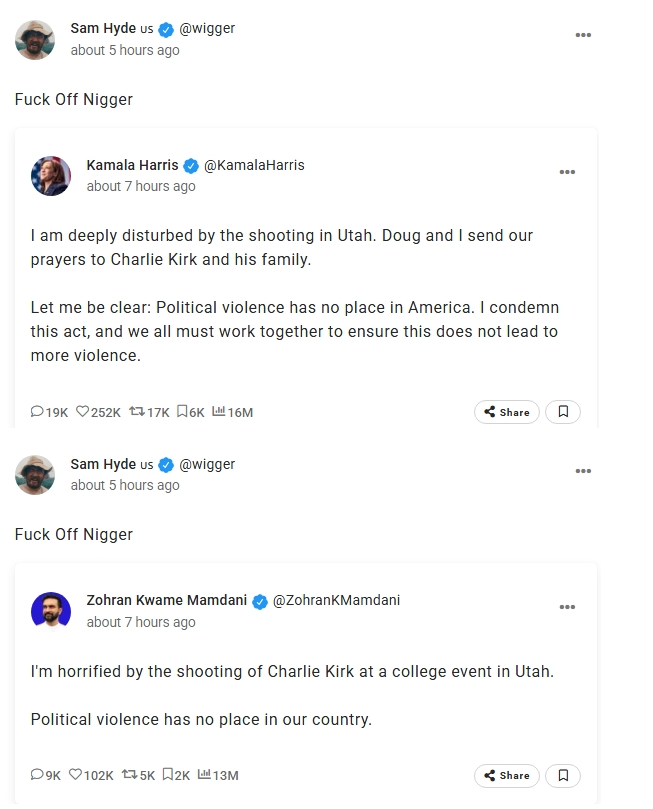Toggle the bookmark button beside Share on Mamdani's post
This screenshot has width=653, height=809.
(563, 775)
